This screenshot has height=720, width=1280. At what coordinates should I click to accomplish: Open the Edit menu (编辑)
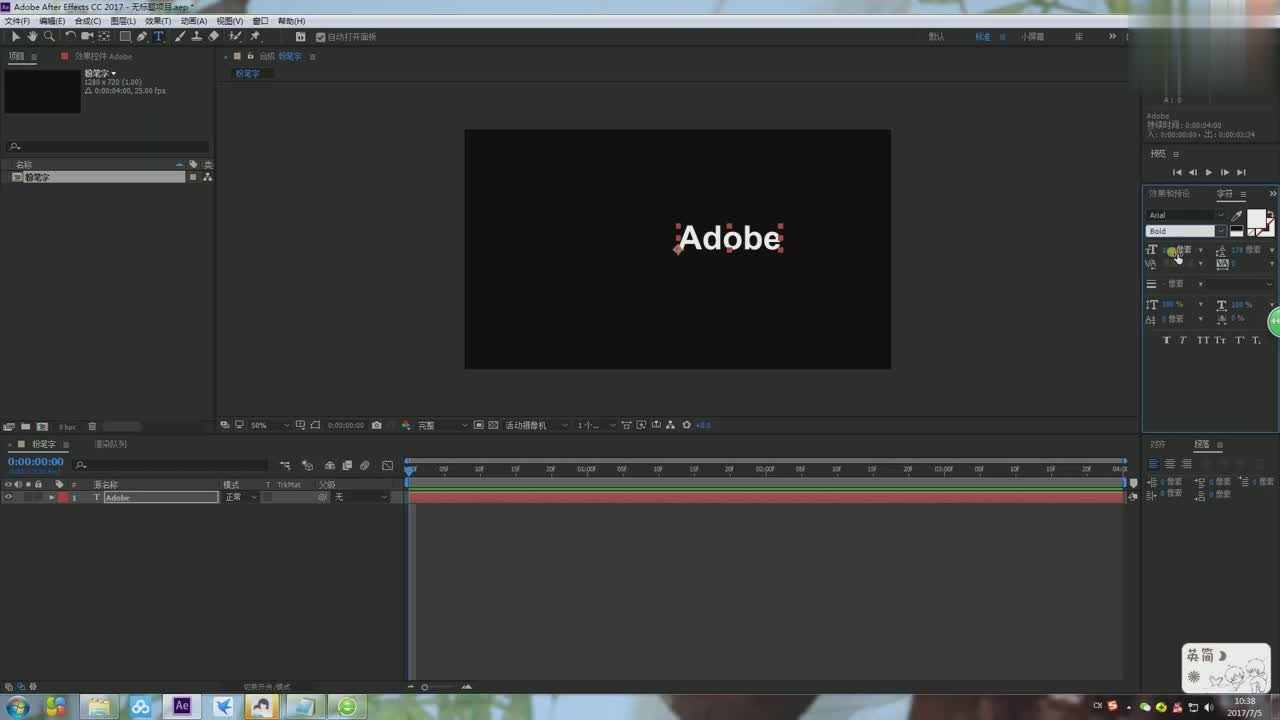pyautogui.click(x=52, y=21)
